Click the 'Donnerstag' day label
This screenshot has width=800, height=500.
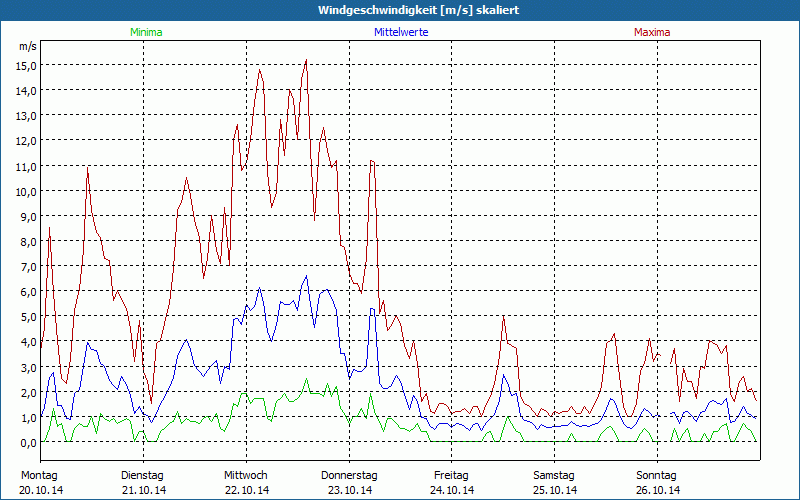[x=349, y=476]
